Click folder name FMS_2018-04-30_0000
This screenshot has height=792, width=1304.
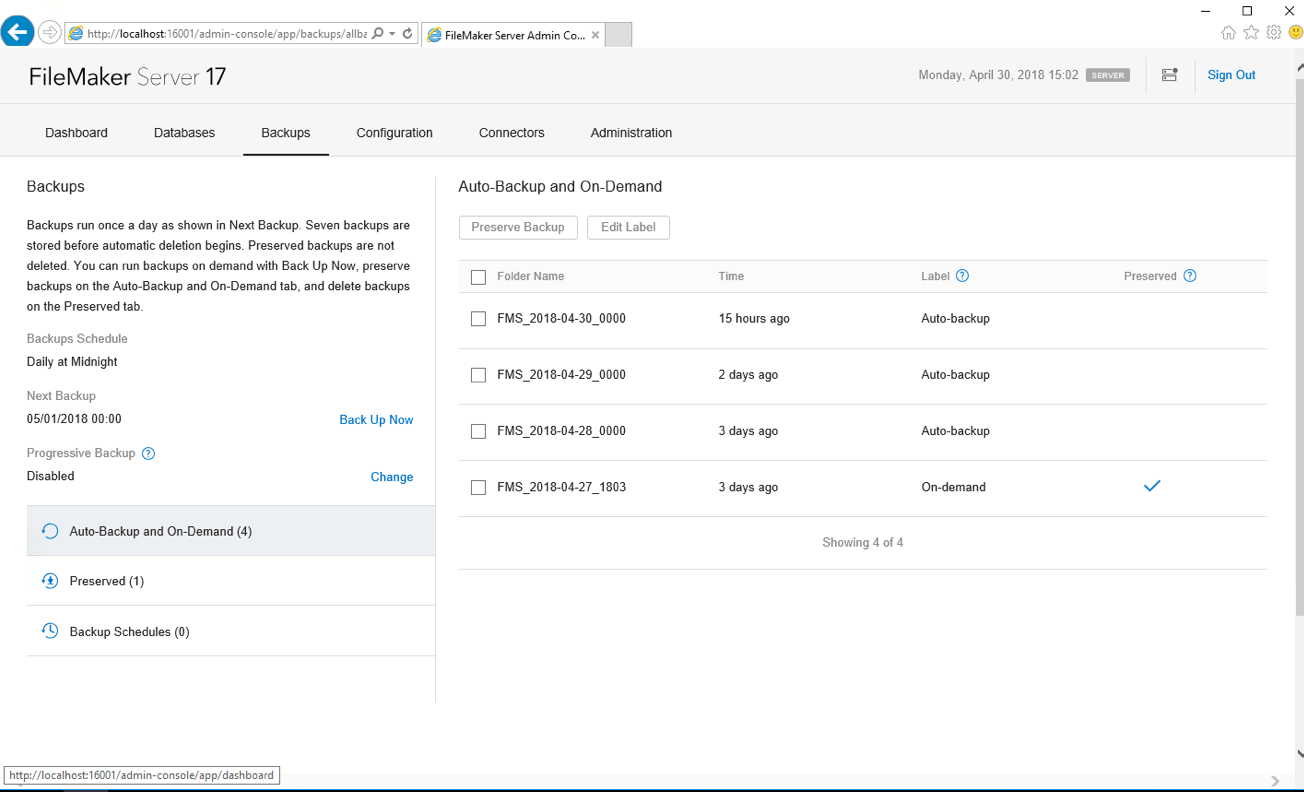[x=561, y=319]
